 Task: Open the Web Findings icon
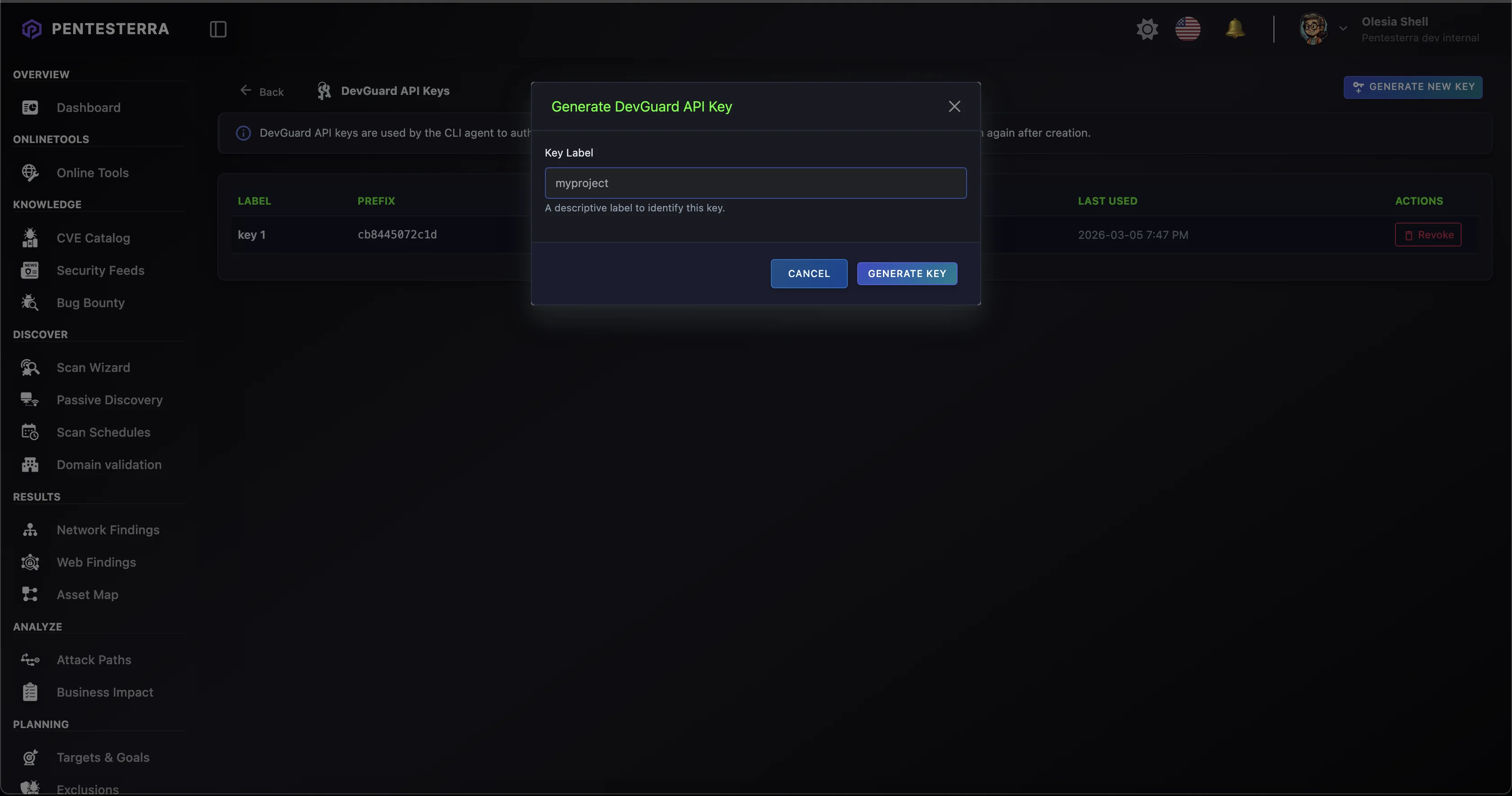pos(30,562)
